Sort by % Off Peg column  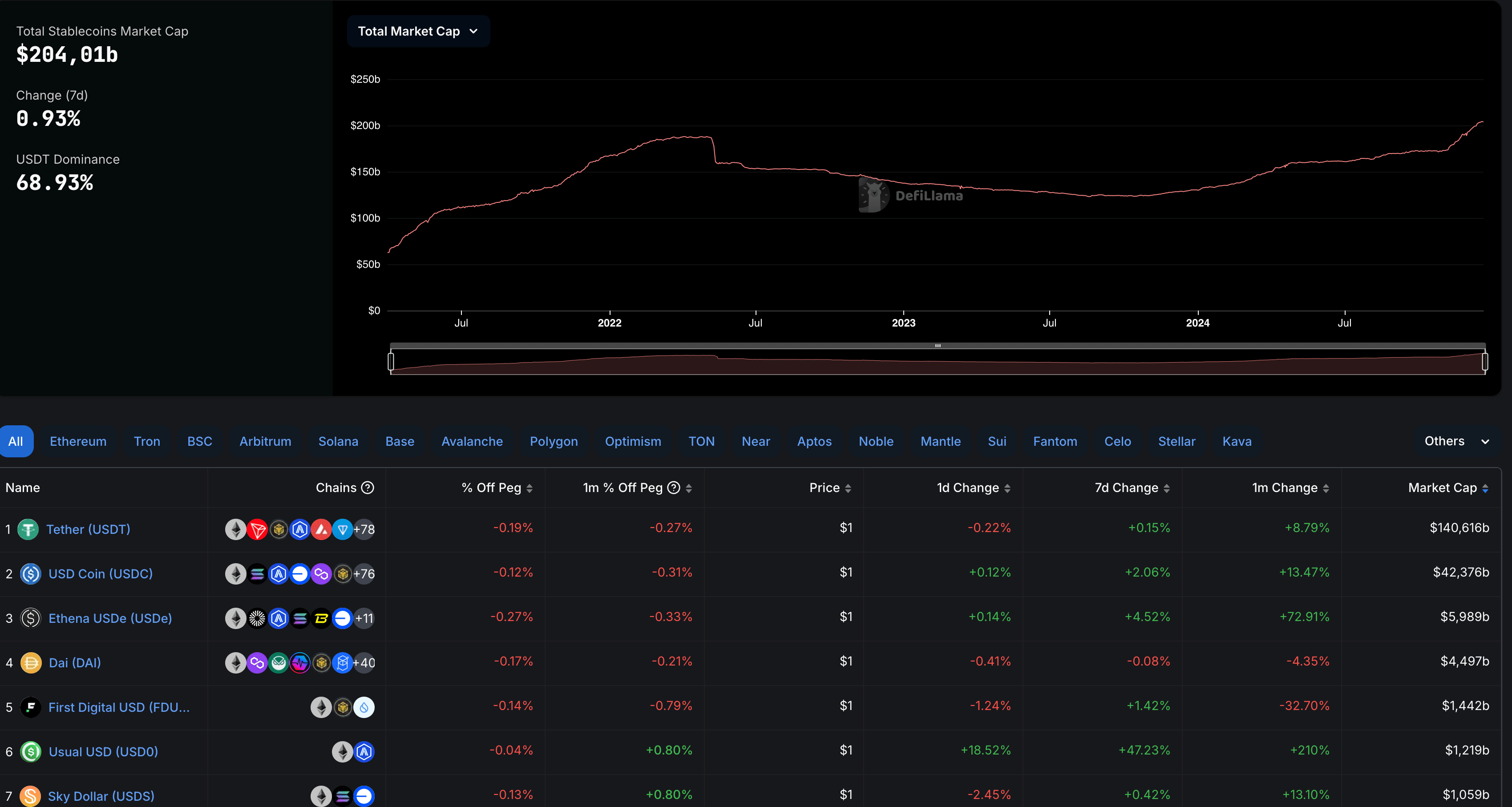(x=530, y=488)
